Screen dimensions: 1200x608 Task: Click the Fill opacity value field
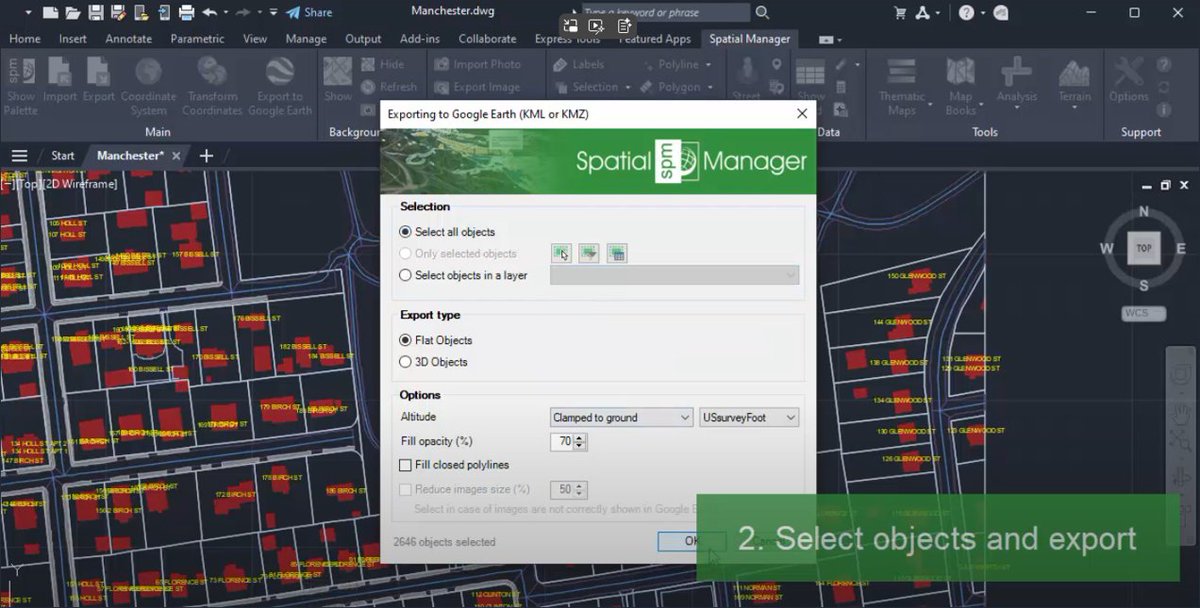coord(563,441)
